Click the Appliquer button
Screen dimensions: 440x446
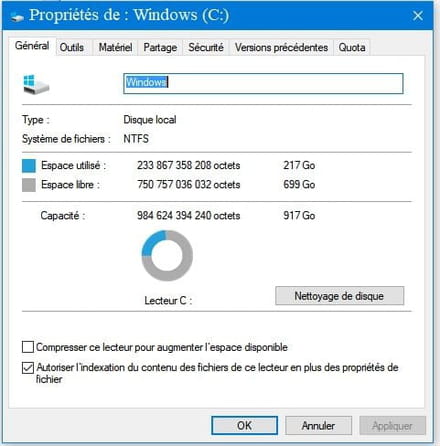(x=392, y=425)
